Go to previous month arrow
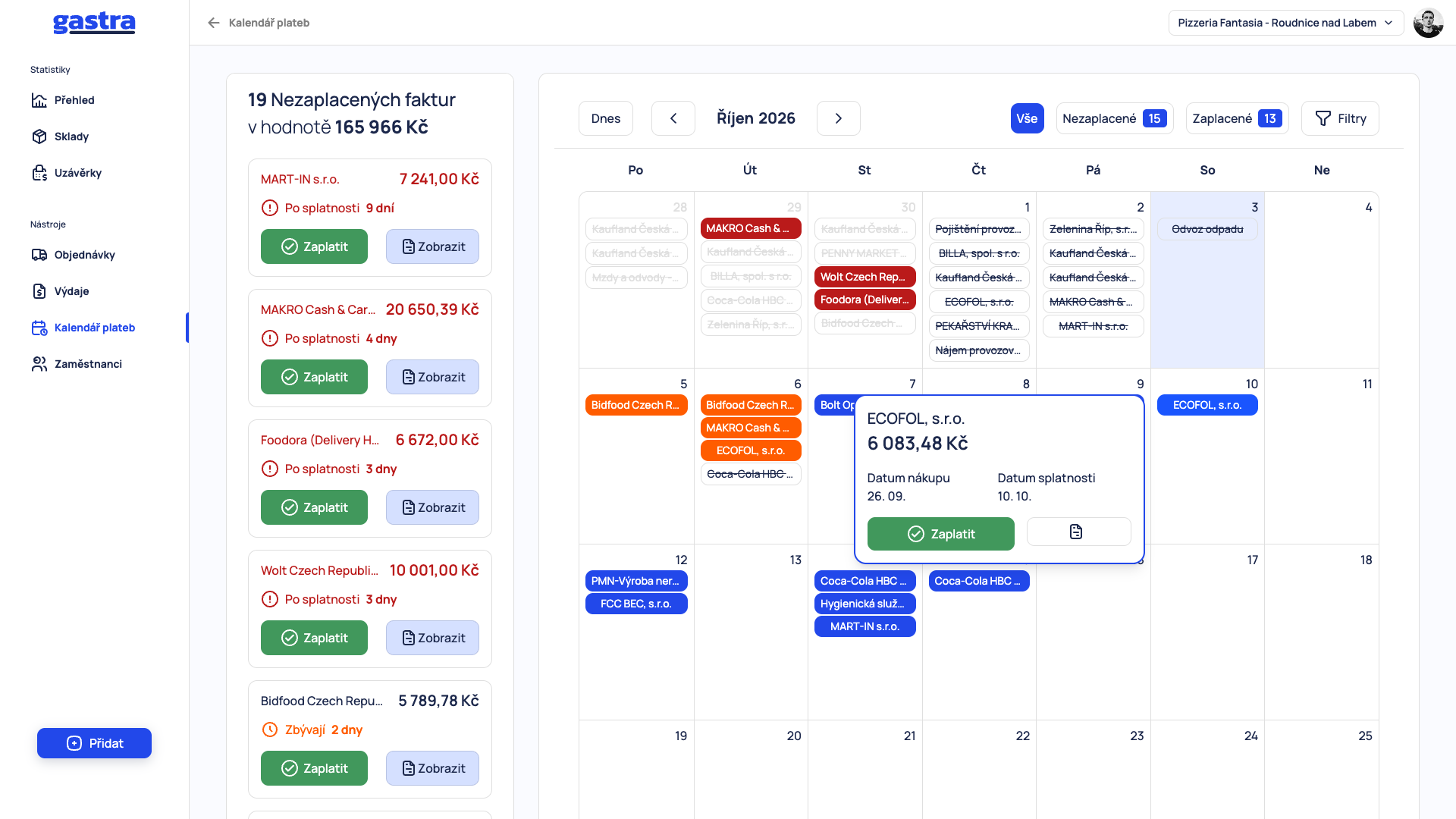Viewport: 1456px width, 819px height. [x=673, y=118]
